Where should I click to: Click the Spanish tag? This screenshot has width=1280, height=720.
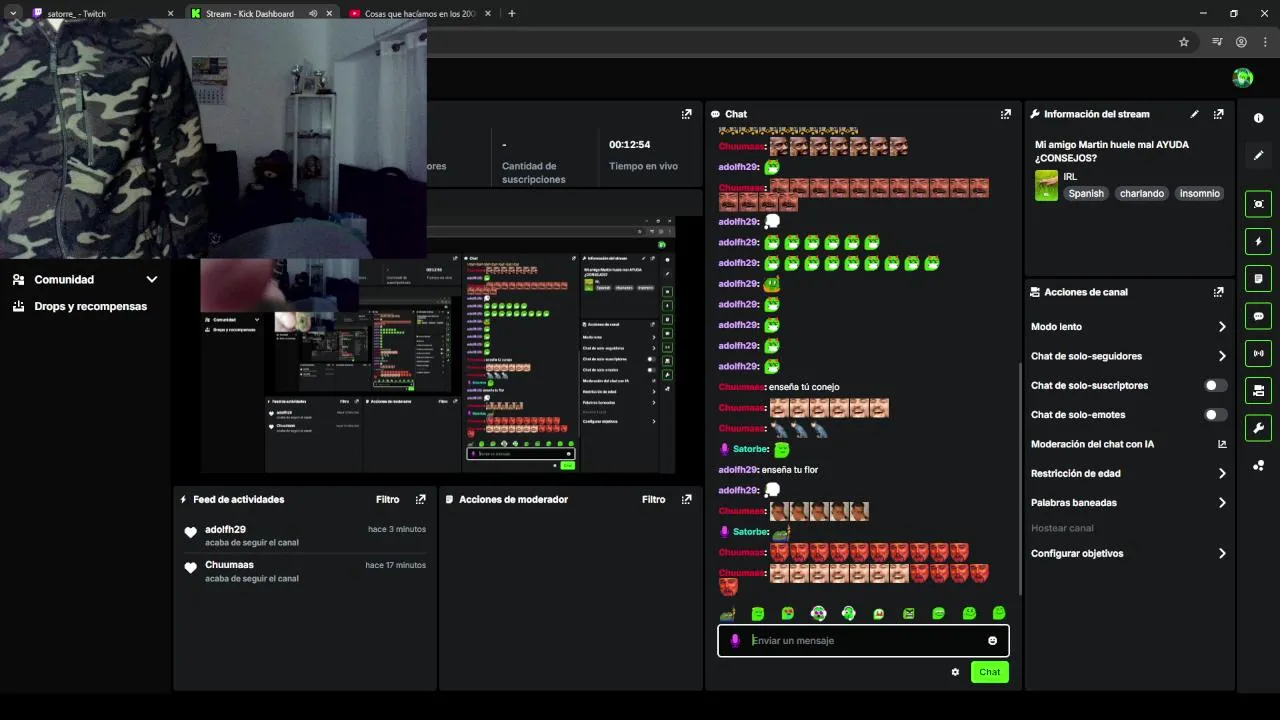tap(1086, 193)
